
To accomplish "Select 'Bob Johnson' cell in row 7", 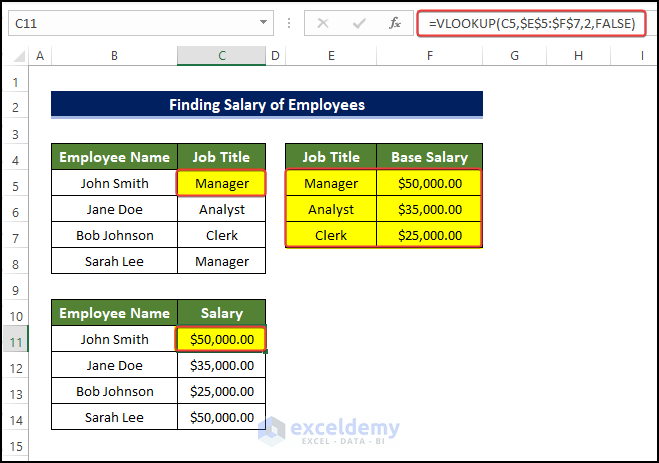I will point(114,235).
